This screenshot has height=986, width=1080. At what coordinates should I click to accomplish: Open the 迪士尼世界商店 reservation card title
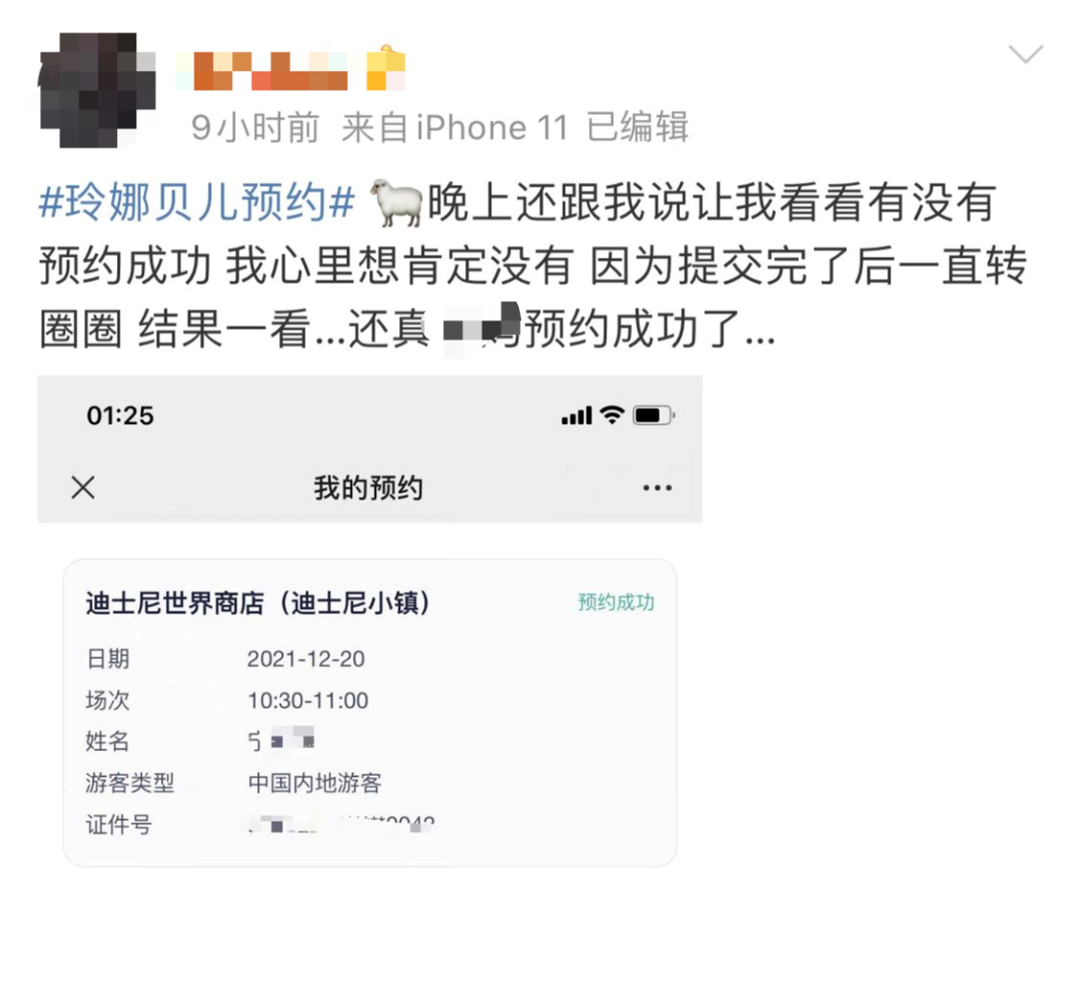pos(258,602)
